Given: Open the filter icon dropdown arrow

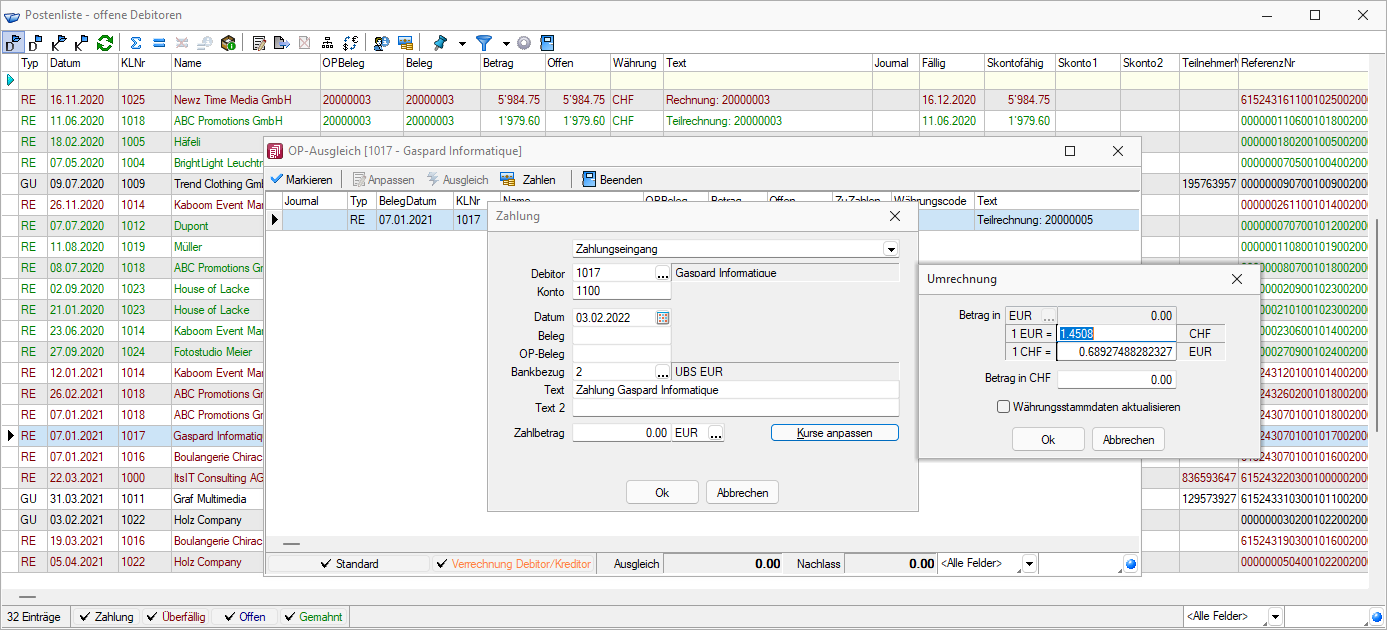Looking at the screenshot, I should (x=506, y=44).
